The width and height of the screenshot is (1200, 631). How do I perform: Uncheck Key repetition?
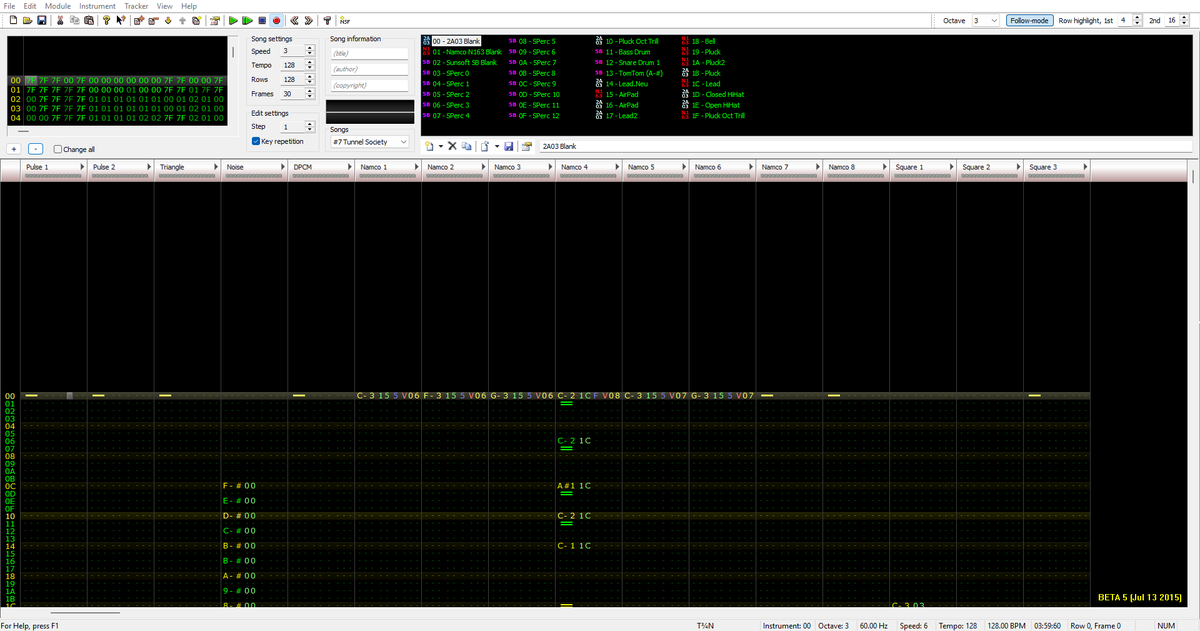(256, 142)
